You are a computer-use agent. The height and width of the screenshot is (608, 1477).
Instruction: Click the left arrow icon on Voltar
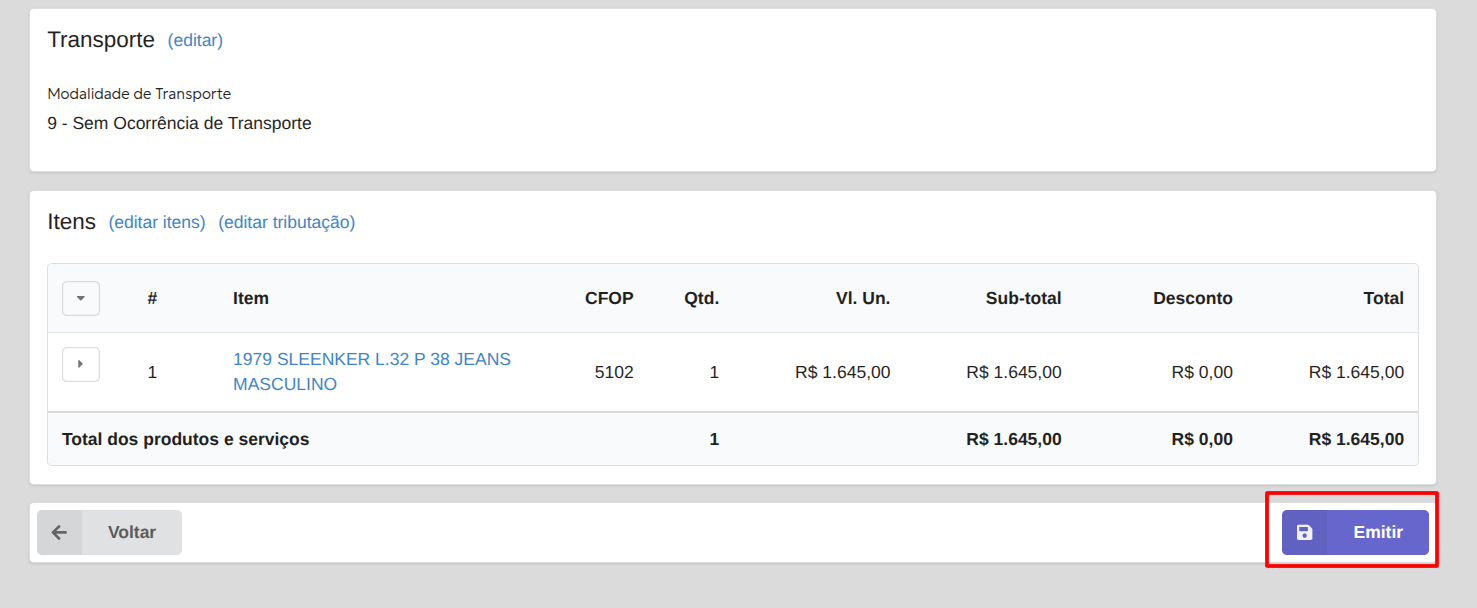[x=59, y=532]
